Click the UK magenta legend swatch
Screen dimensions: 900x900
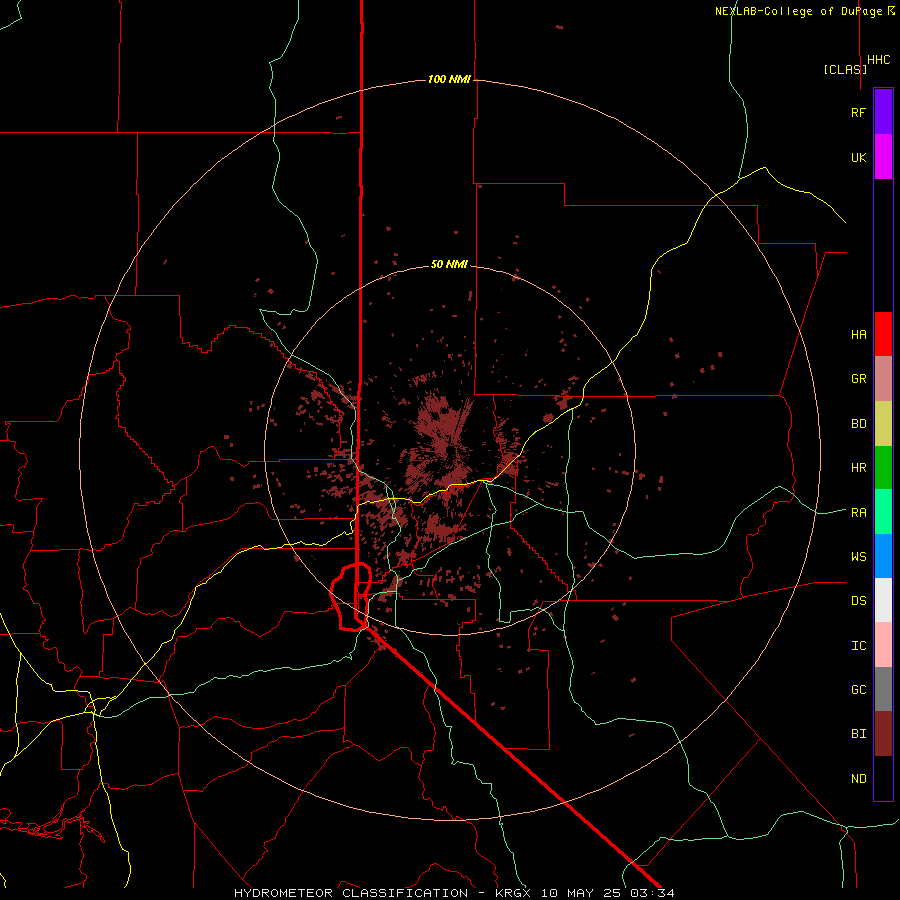883,157
